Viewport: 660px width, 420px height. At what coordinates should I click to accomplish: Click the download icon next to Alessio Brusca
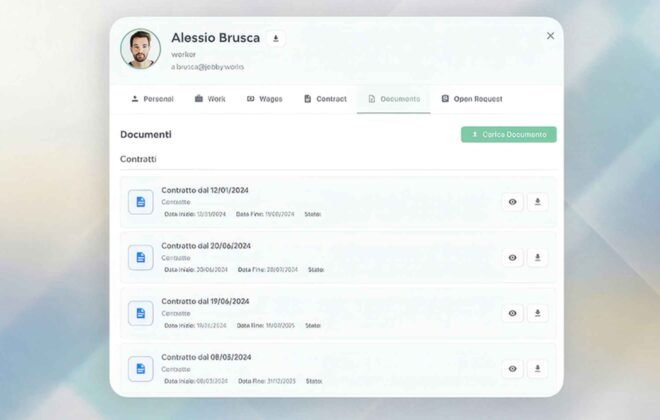pyautogui.click(x=276, y=38)
